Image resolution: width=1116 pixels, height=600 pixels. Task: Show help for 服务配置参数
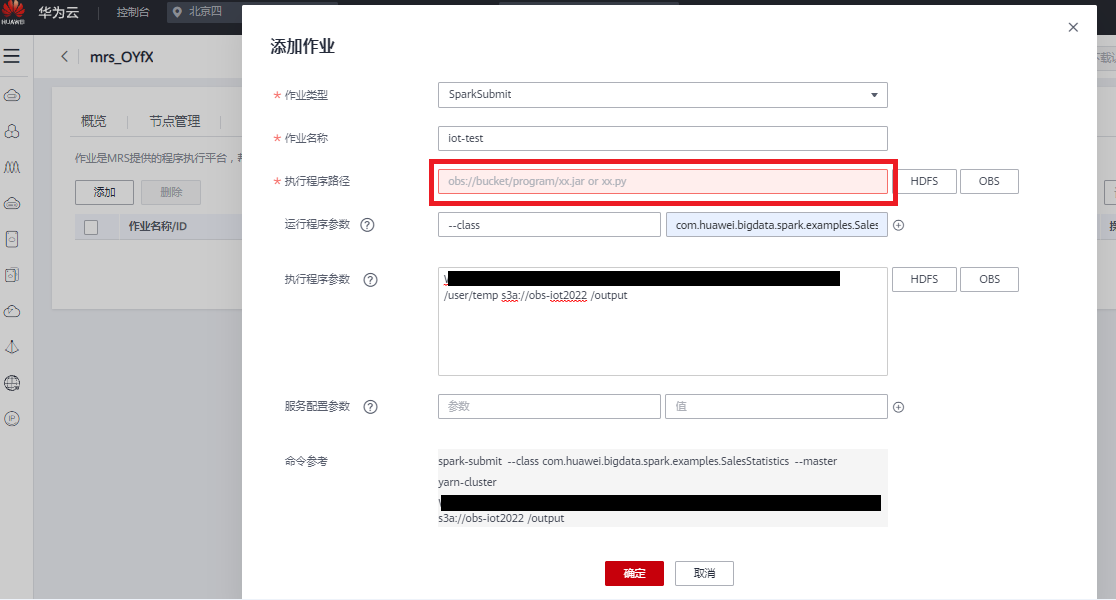370,407
